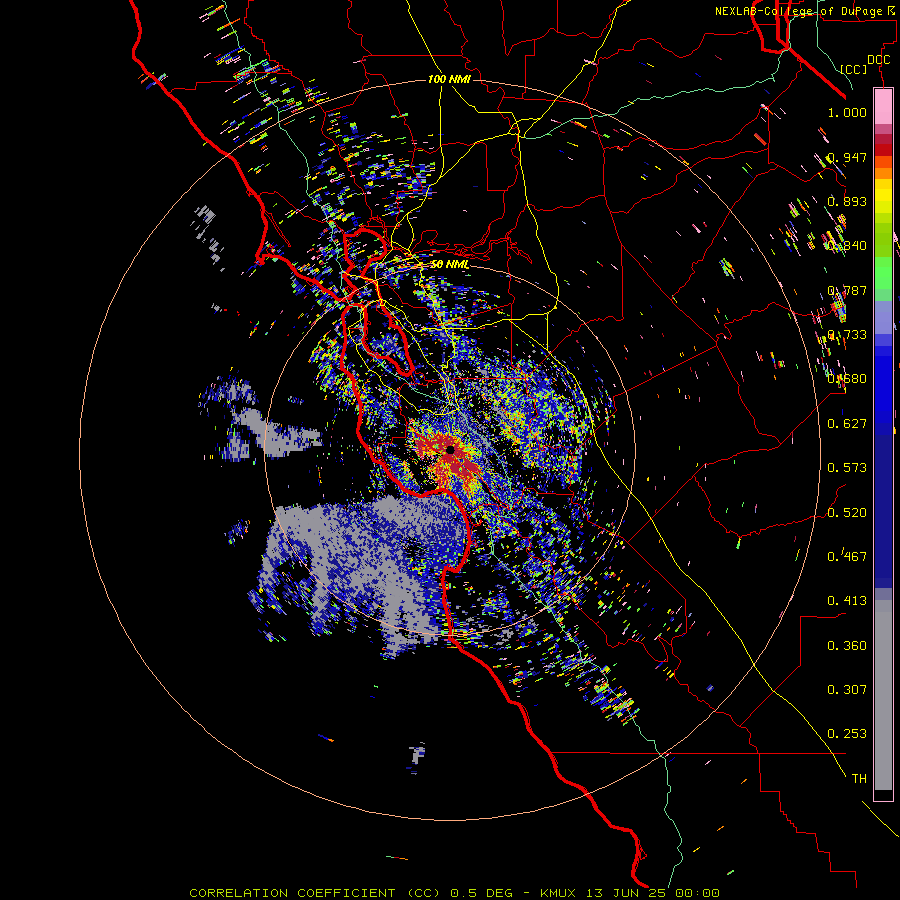Select the 1.000 scale value
This screenshot has width=900, height=900.
[847, 112]
